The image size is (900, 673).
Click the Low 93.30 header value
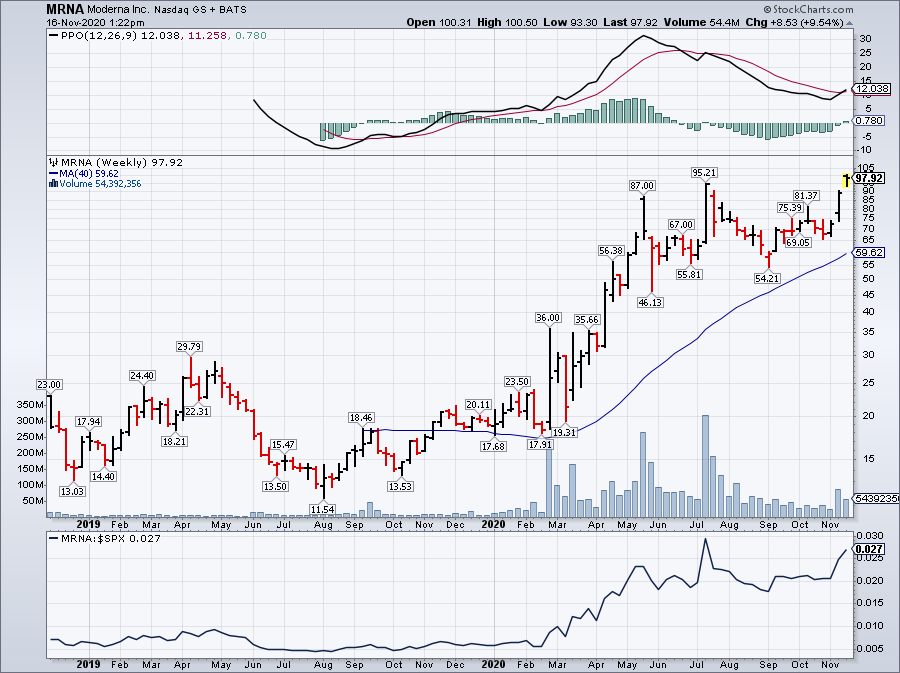pyautogui.click(x=571, y=22)
